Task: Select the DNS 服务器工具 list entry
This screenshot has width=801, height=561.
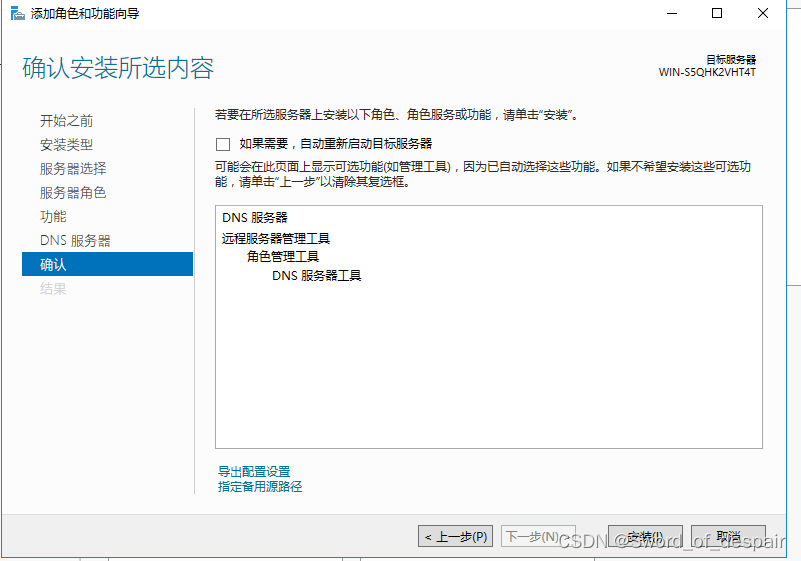Action: [x=316, y=276]
